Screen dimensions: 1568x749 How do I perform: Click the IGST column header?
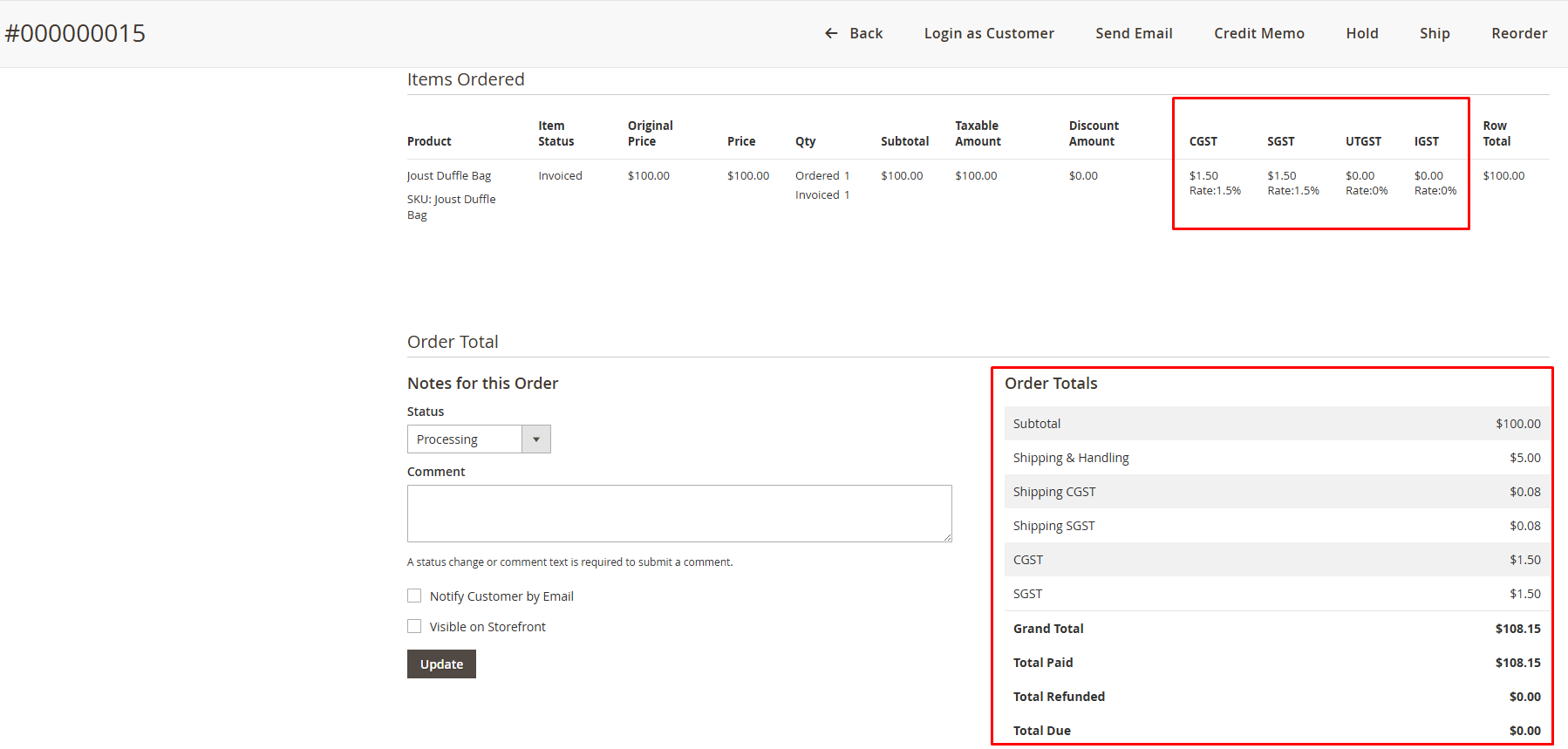click(x=1427, y=141)
